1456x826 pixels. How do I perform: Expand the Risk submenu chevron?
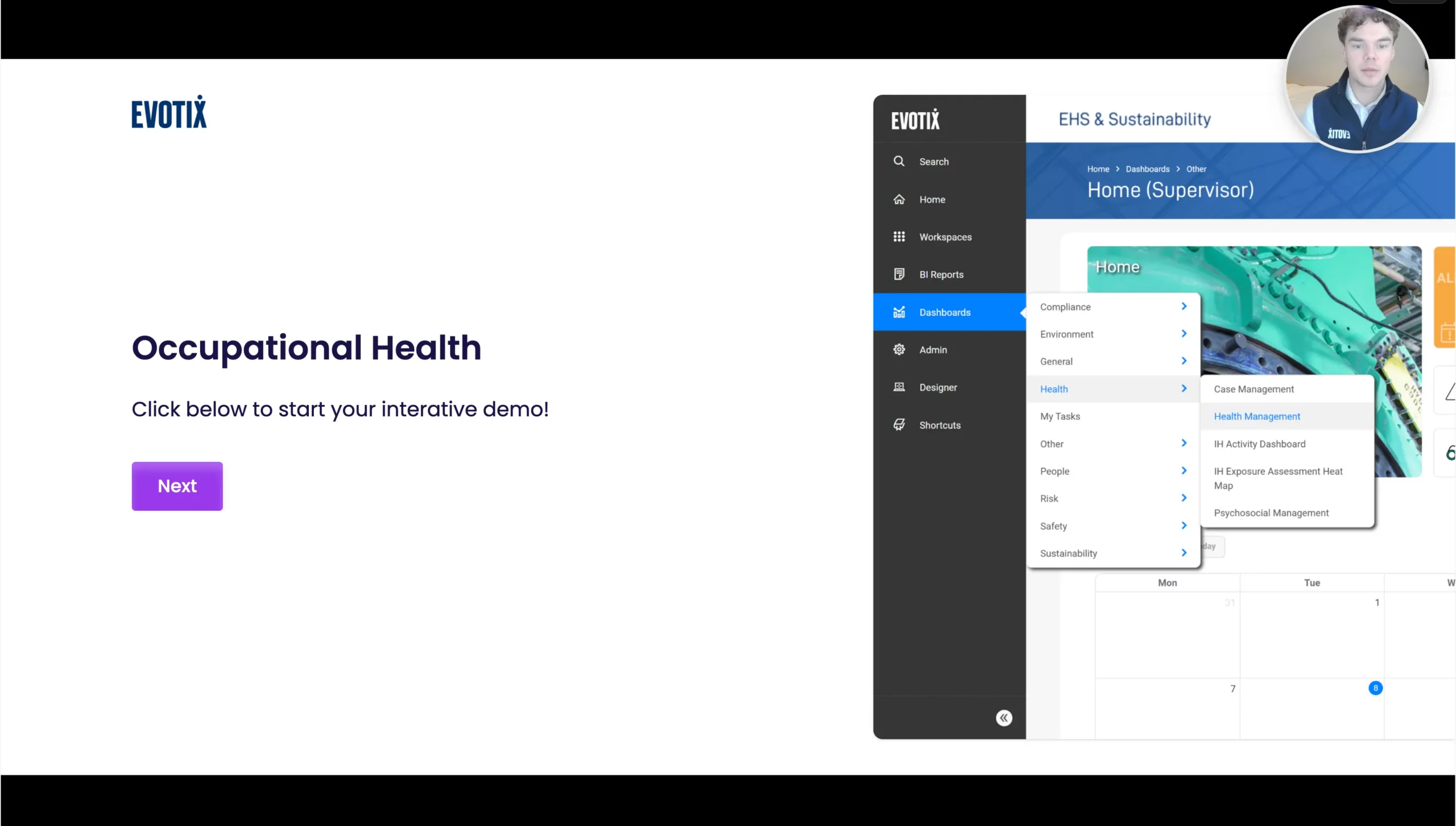coord(1184,498)
